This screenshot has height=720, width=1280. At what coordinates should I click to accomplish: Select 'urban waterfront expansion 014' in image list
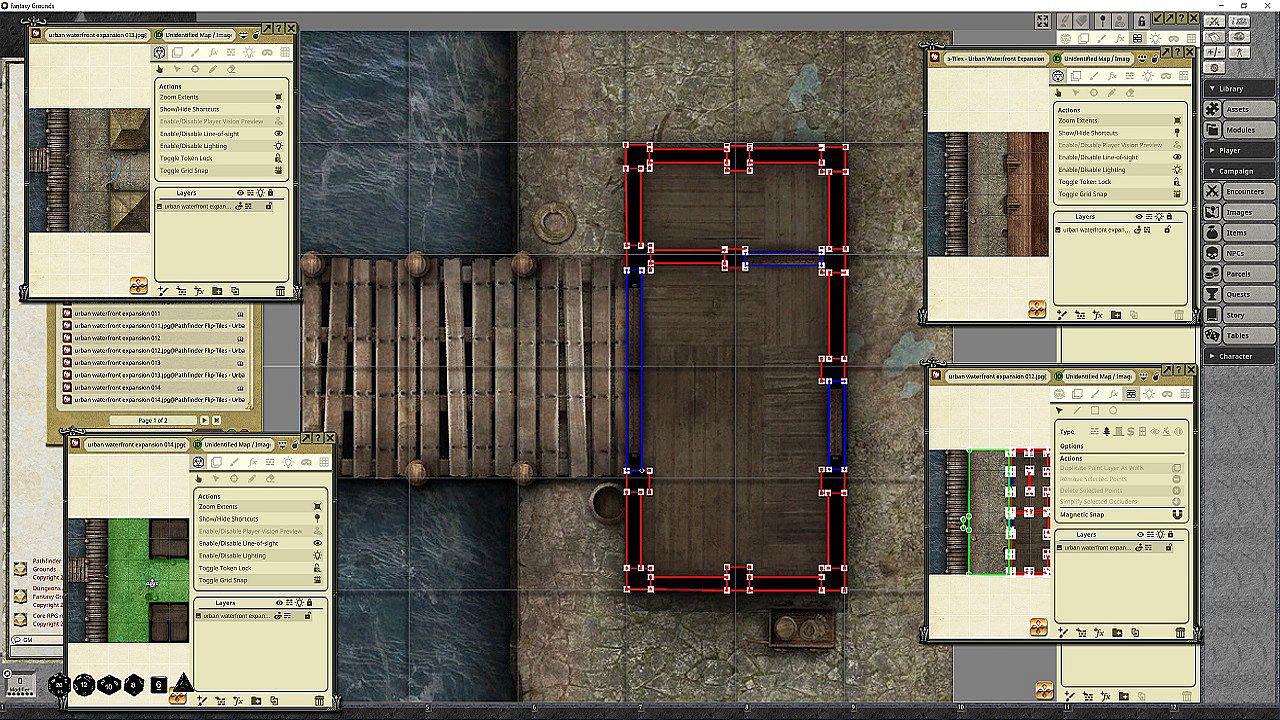coord(117,387)
